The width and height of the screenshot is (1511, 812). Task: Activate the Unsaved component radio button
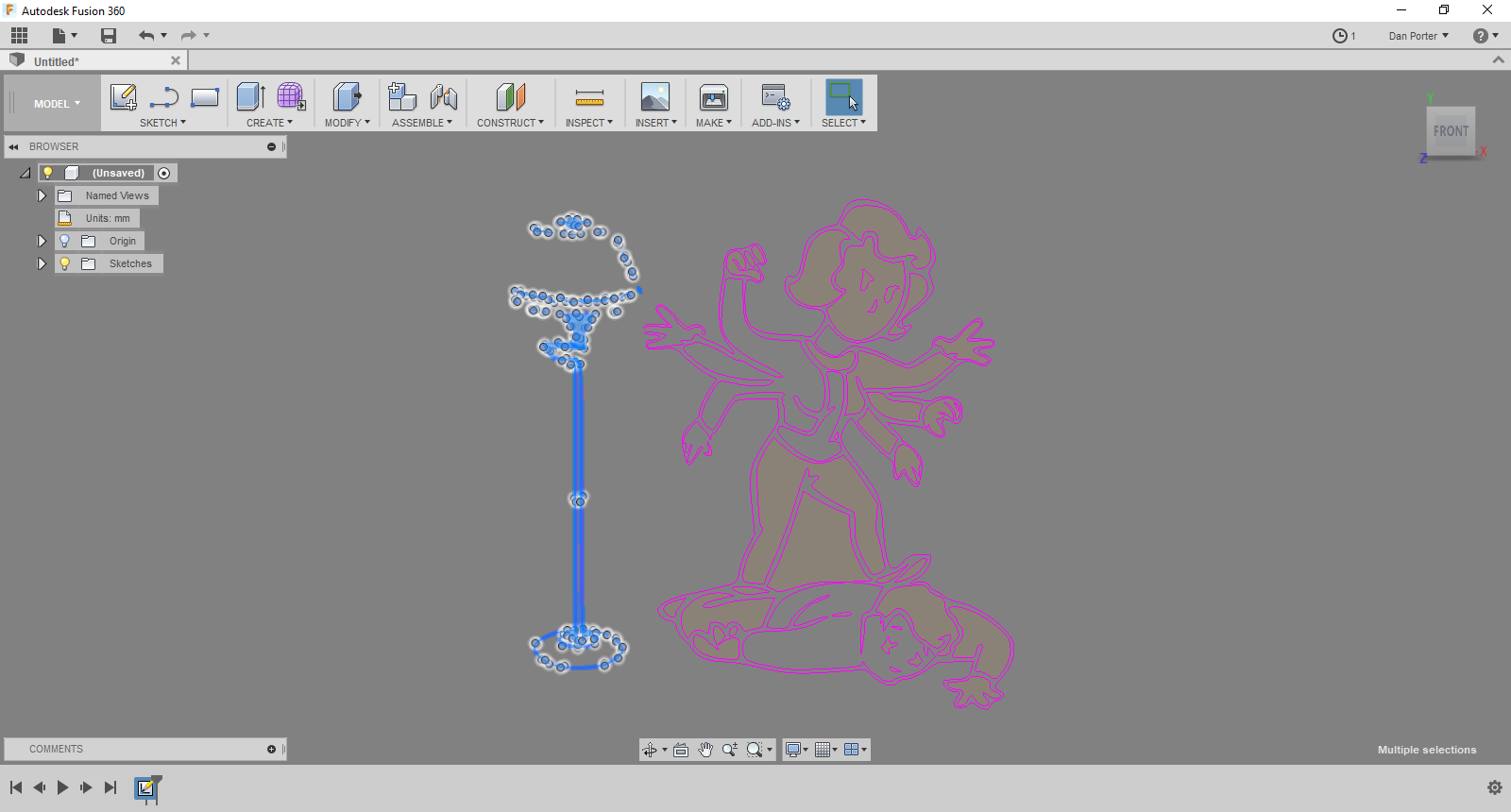[x=164, y=173]
